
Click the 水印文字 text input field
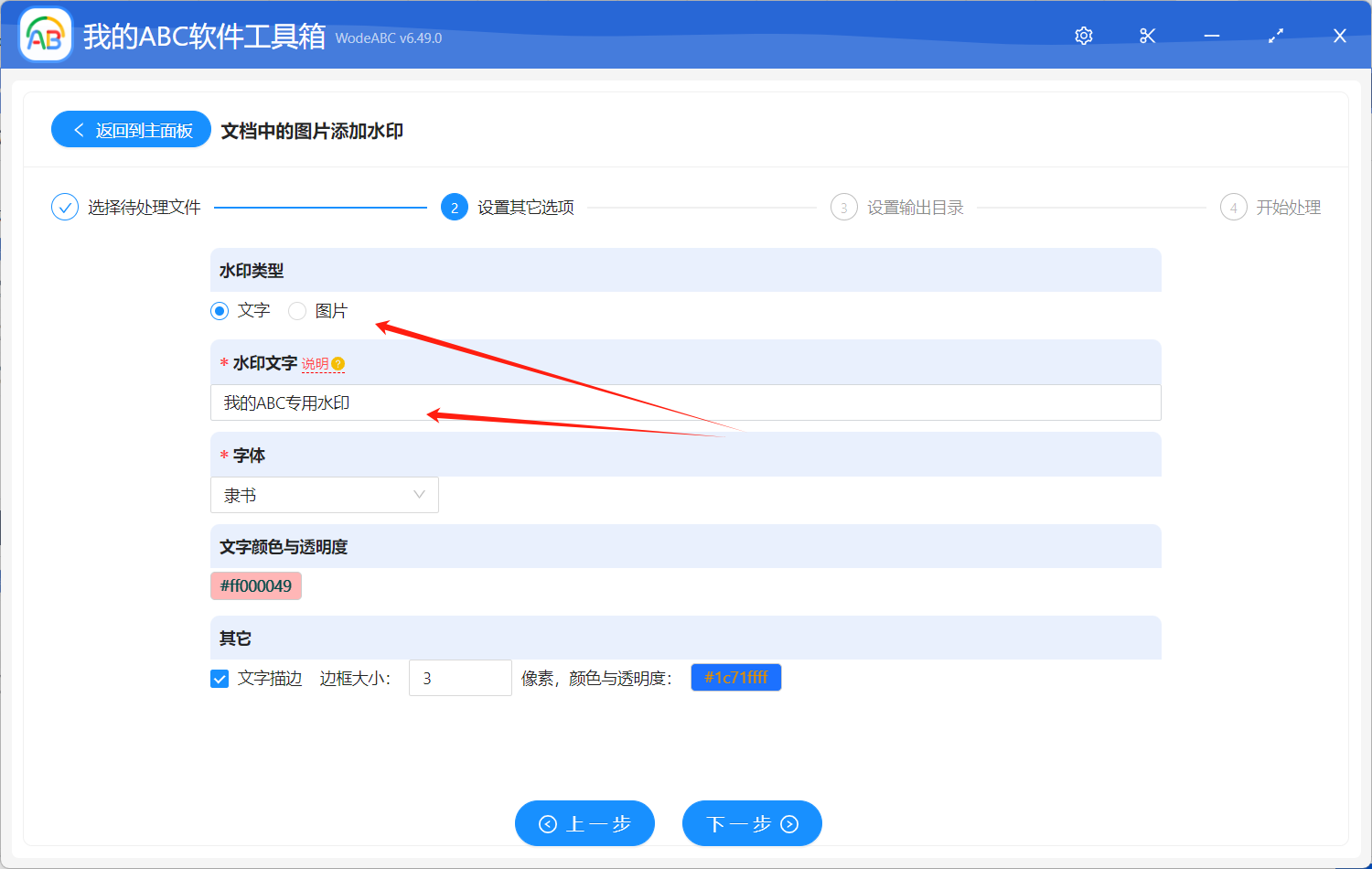(685, 402)
